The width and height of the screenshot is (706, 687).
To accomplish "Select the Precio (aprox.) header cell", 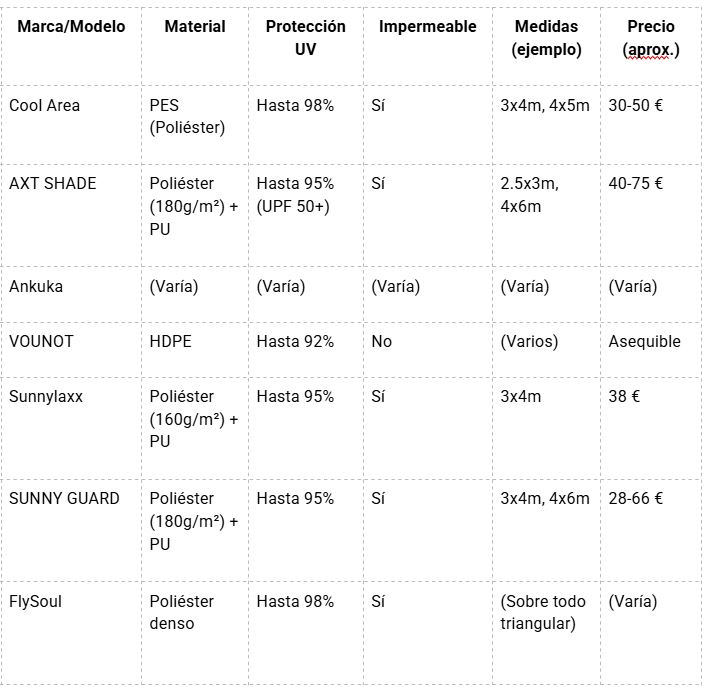I will (650, 38).
